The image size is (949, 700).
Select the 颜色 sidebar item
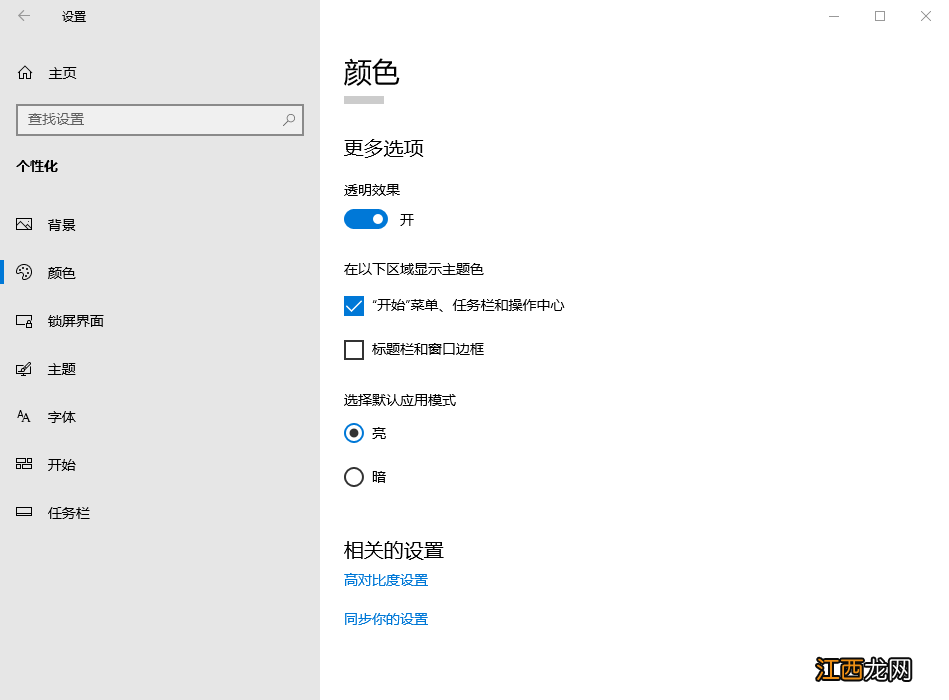click(x=160, y=272)
